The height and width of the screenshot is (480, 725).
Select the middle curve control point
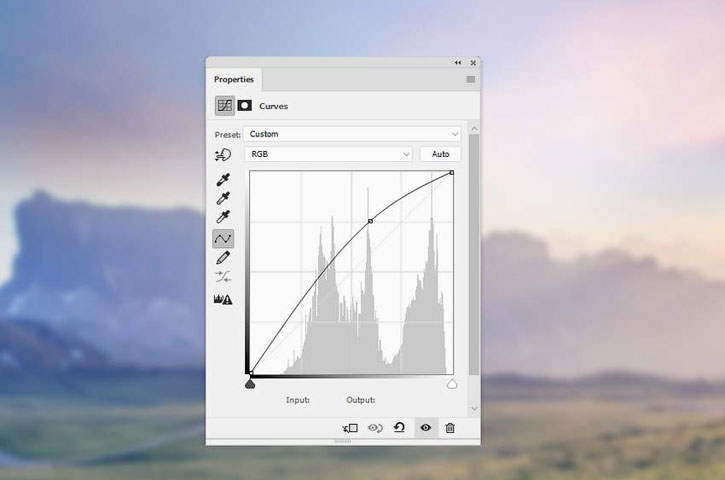click(370, 222)
